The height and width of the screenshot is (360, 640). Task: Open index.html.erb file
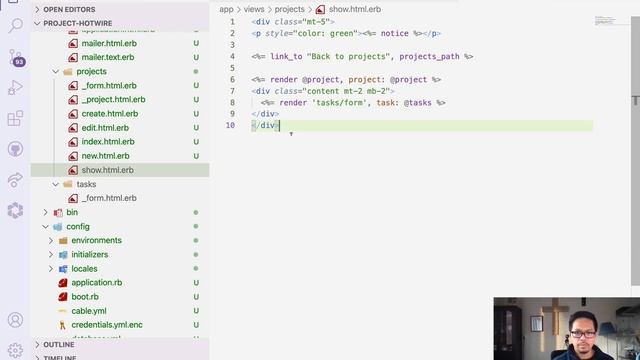pos(108,142)
